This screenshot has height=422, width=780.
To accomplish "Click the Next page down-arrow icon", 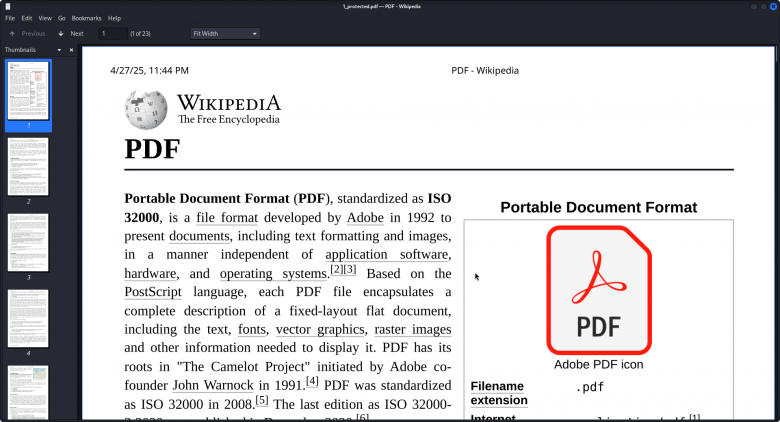I will (61, 34).
